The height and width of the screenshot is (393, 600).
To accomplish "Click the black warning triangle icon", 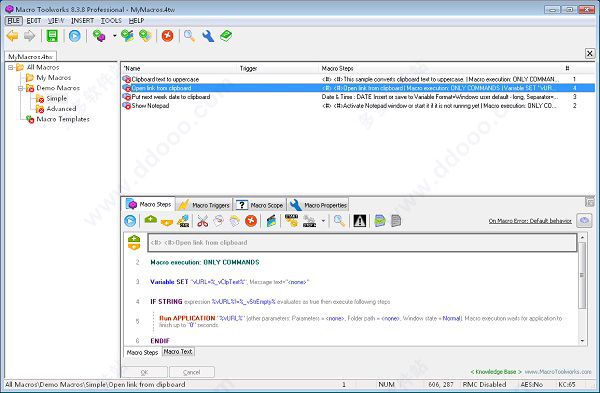I will pos(360,221).
